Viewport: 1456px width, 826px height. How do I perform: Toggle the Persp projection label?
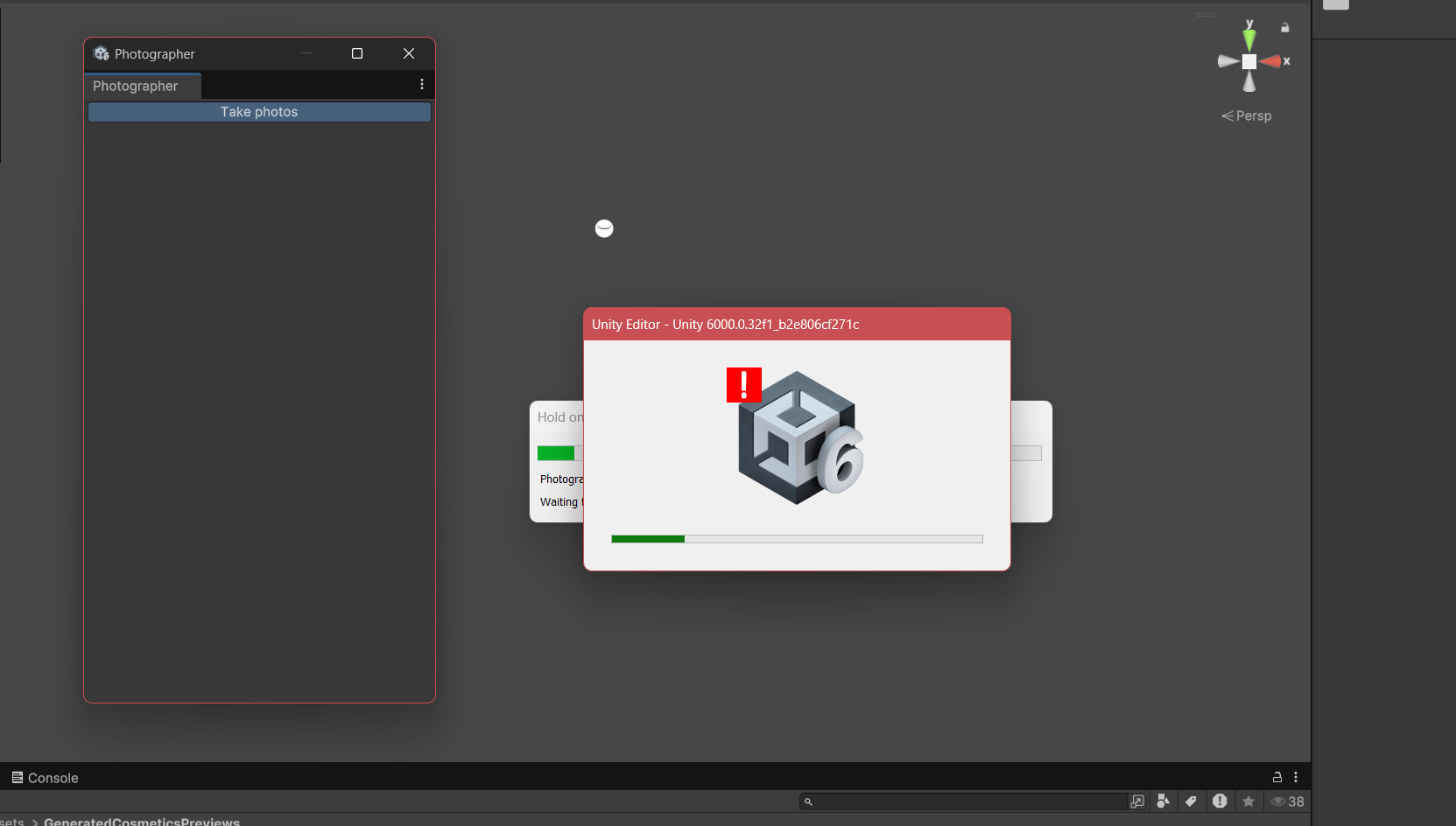click(x=1247, y=115)
